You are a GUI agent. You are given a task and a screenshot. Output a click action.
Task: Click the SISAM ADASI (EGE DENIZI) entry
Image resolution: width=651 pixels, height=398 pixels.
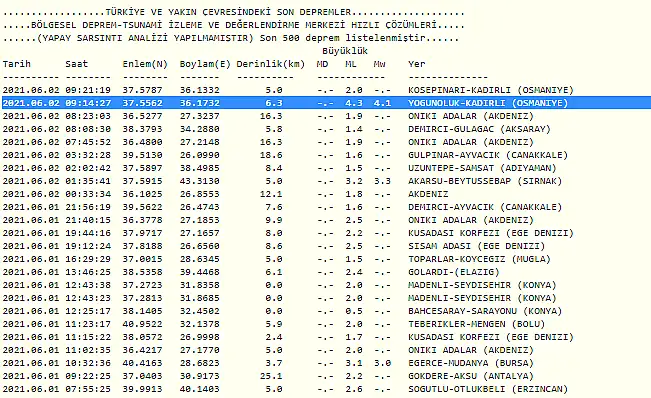476,246
